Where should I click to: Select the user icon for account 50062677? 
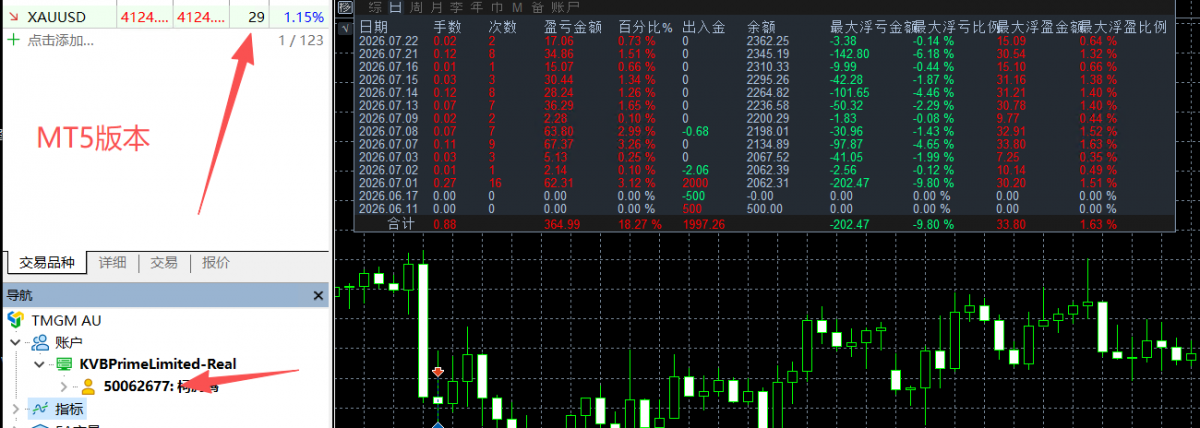coord(88,386)
